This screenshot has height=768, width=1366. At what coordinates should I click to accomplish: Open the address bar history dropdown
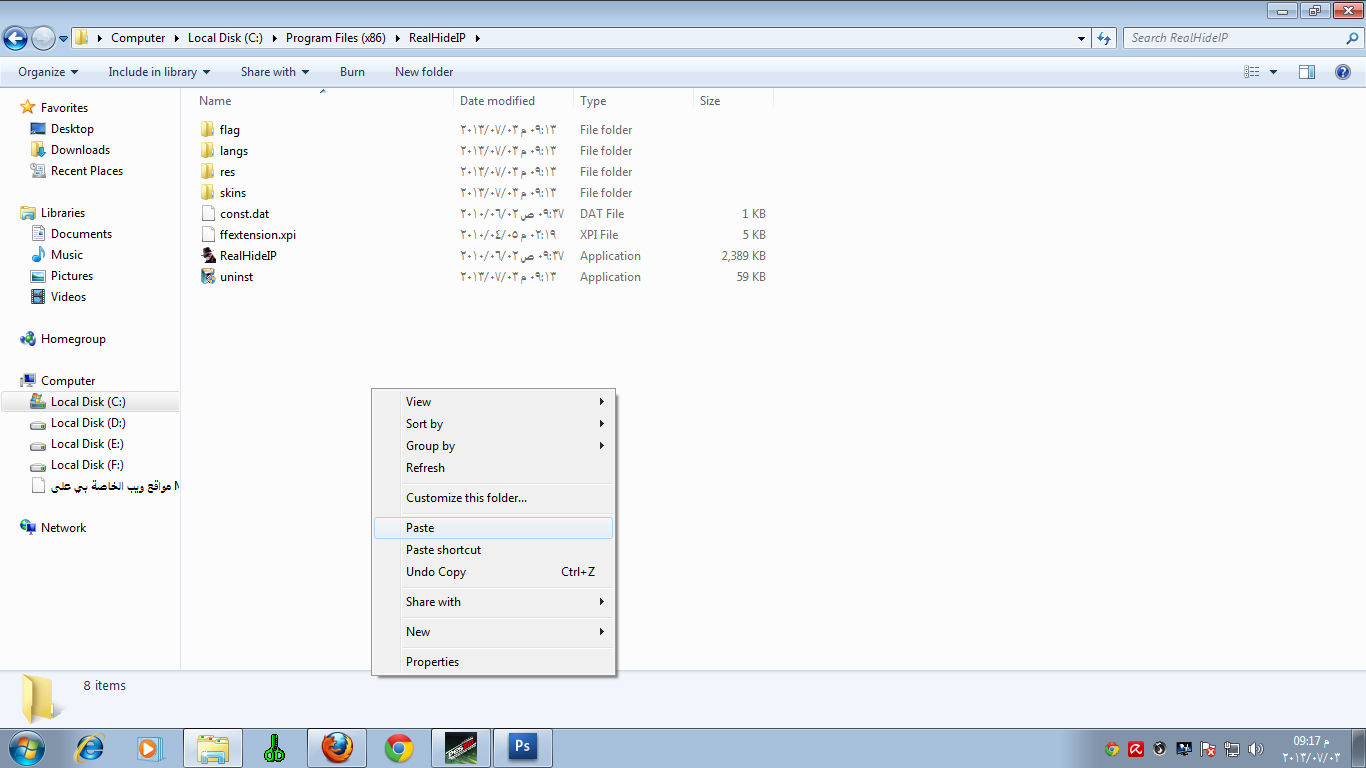[x=1082, y=38]
